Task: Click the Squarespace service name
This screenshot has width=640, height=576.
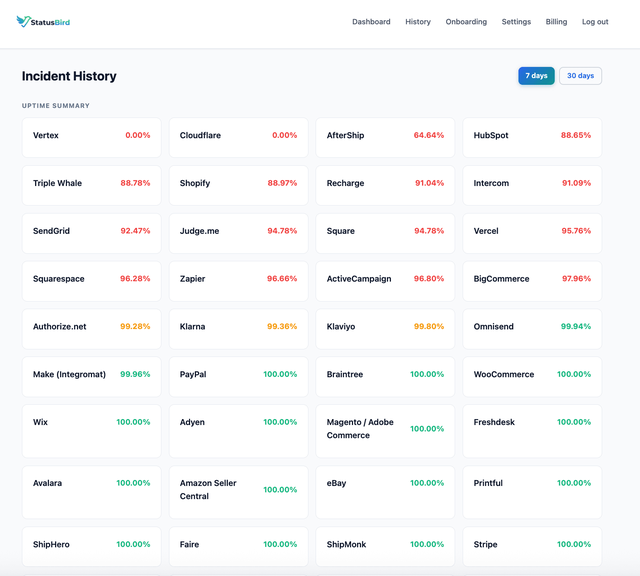Action: pyautogui.click(x=59, y=278)
